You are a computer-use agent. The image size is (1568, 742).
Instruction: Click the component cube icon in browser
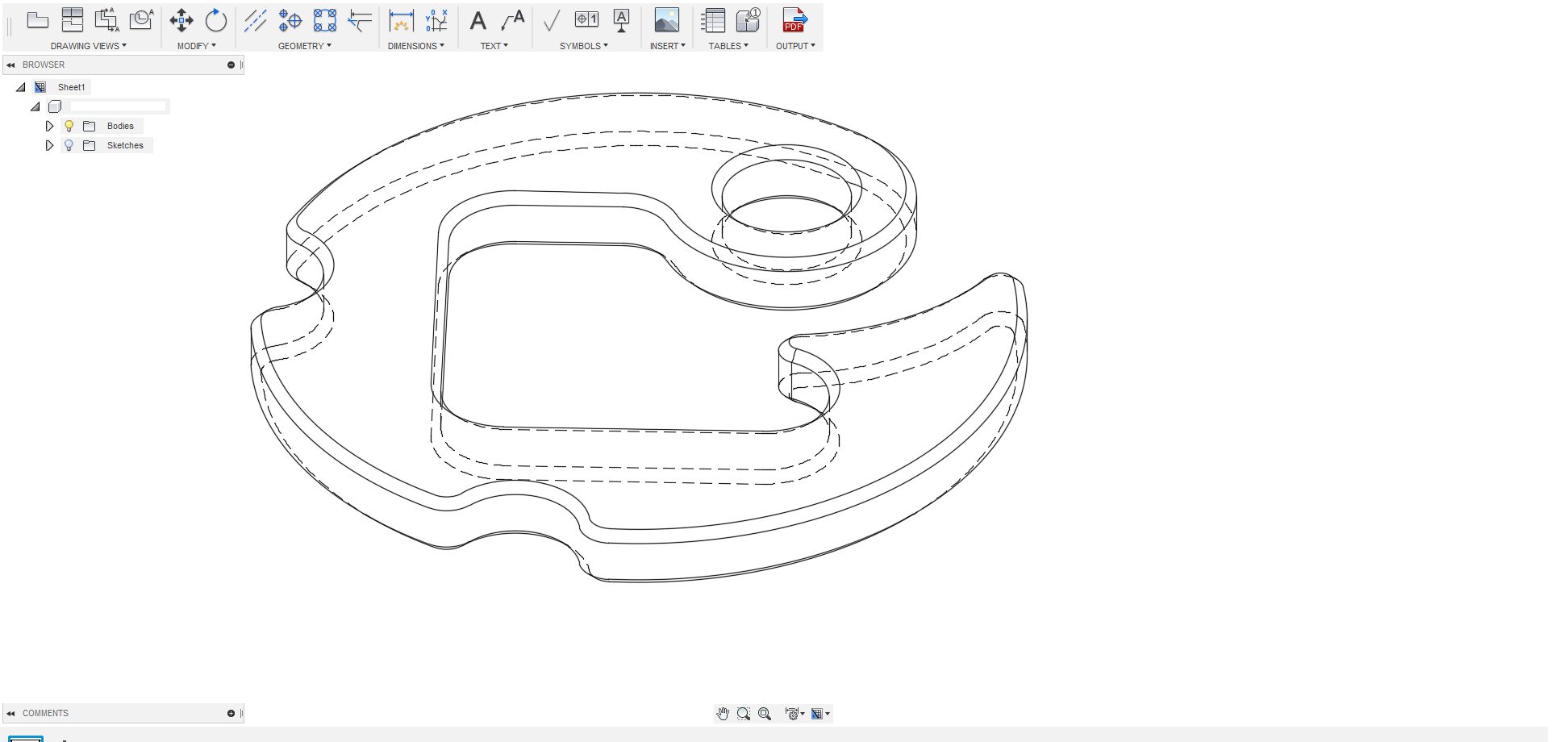pos(55,106)
